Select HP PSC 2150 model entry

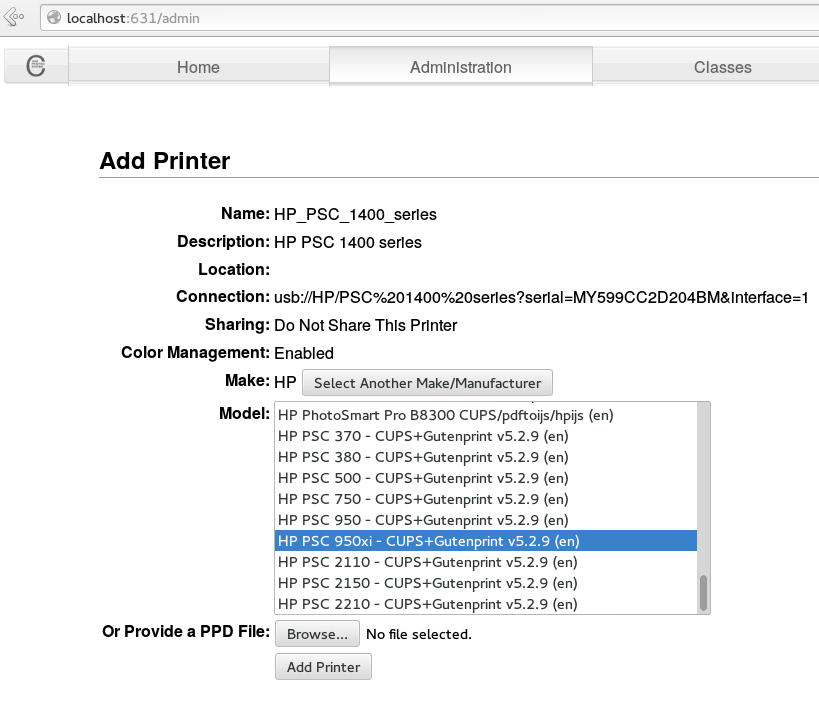486,583
